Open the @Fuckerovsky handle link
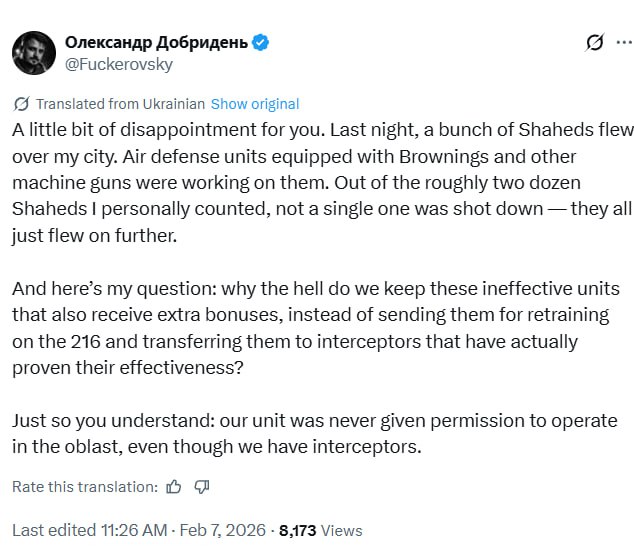 pyautogui.click(x=118, y=64)
